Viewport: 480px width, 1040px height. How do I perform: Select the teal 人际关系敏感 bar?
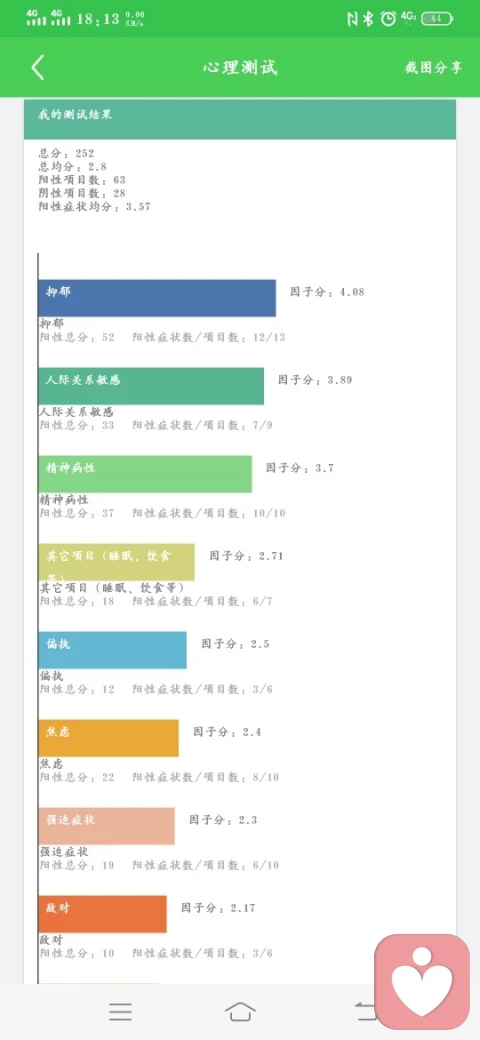[x=150, y=386]
